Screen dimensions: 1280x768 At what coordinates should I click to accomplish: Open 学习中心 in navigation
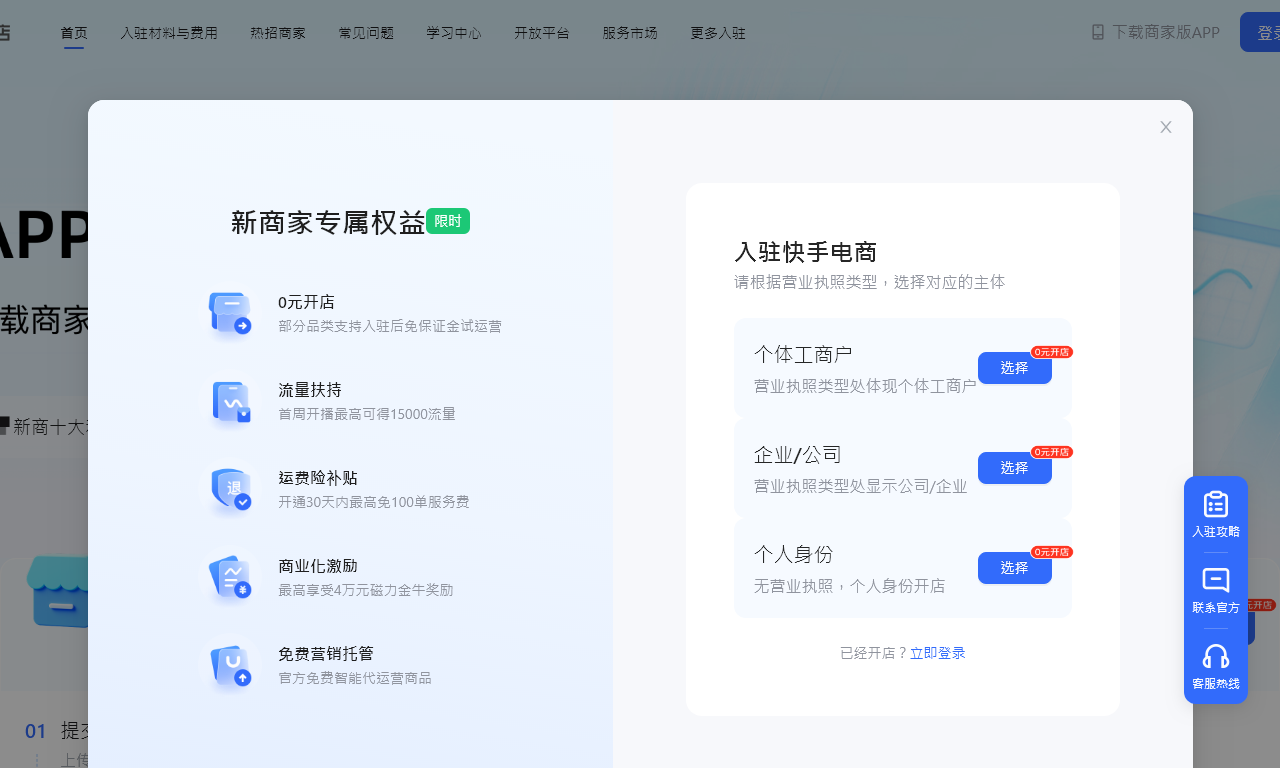pyautogui.click(x=454, y=33)
